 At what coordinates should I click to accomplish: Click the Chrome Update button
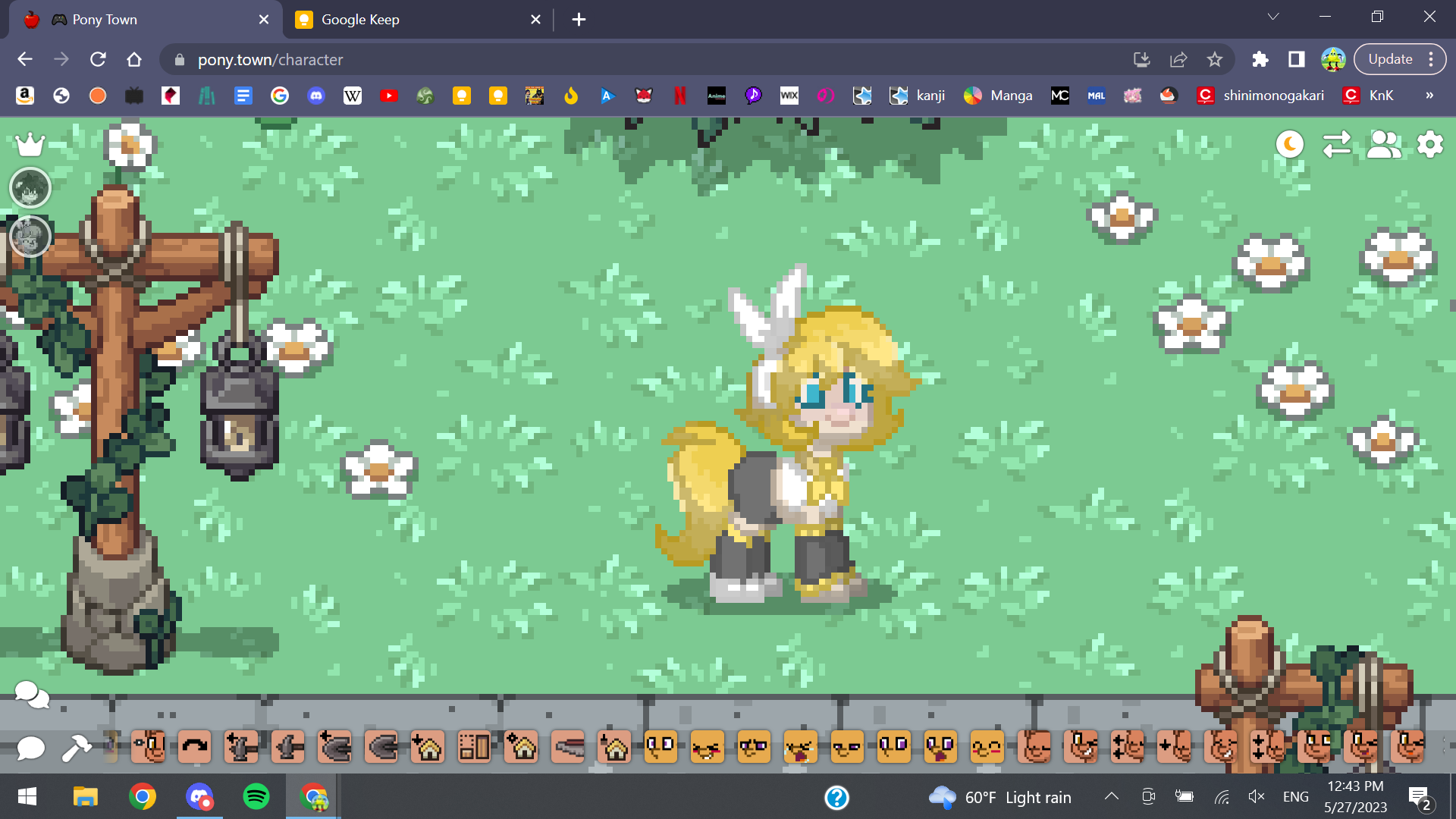[1390, 59]
